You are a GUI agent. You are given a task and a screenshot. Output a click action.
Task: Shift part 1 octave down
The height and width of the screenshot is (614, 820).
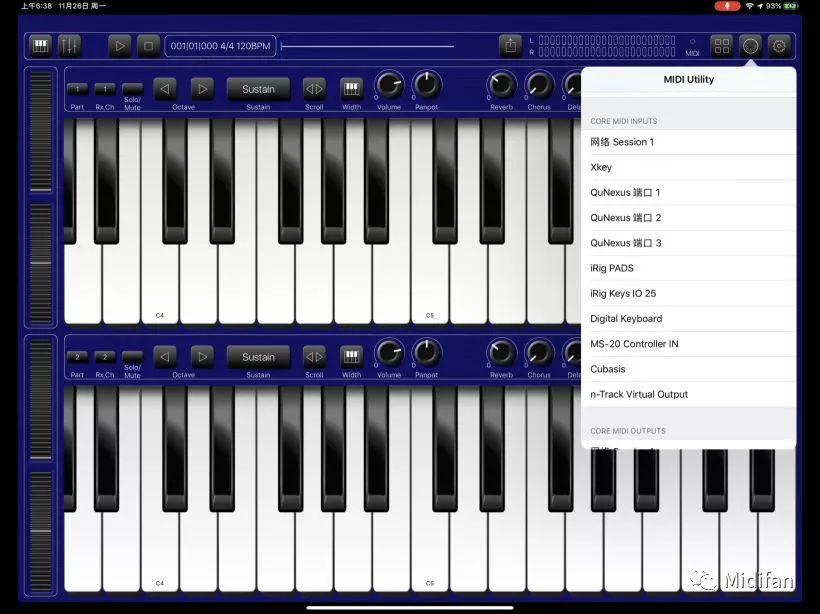click(x=165, y=89)
